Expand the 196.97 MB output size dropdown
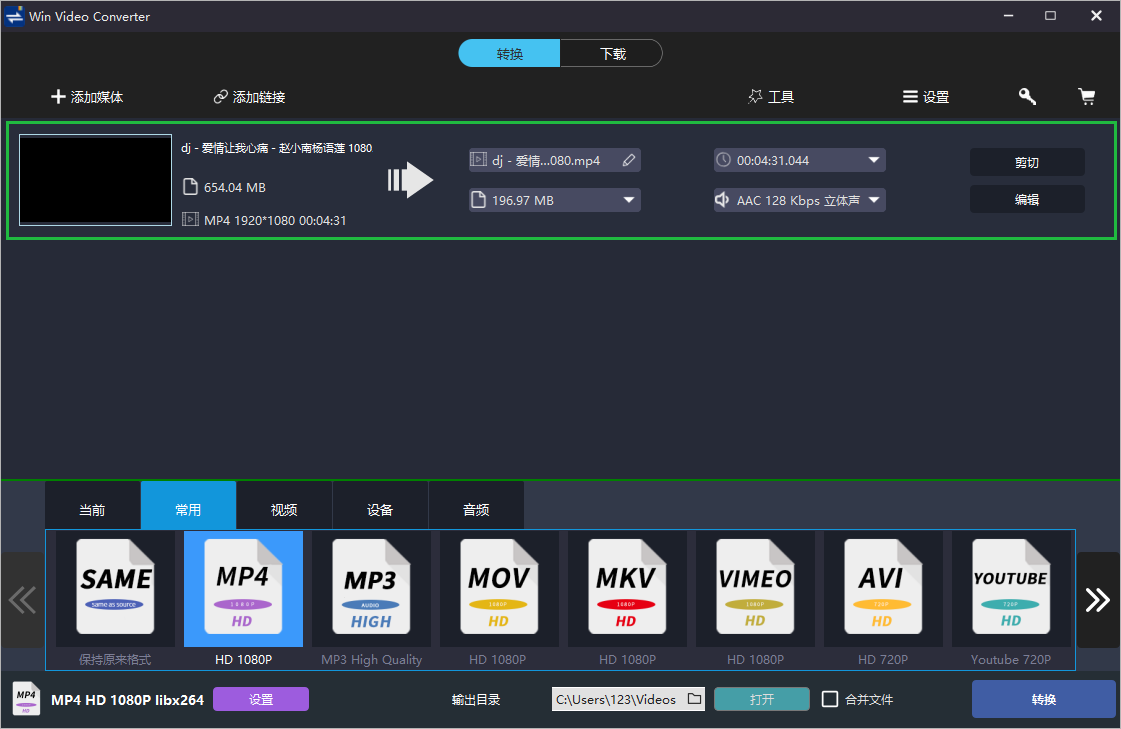The image size is (1121, 729). pyautogui.click(x=629, y=200)
